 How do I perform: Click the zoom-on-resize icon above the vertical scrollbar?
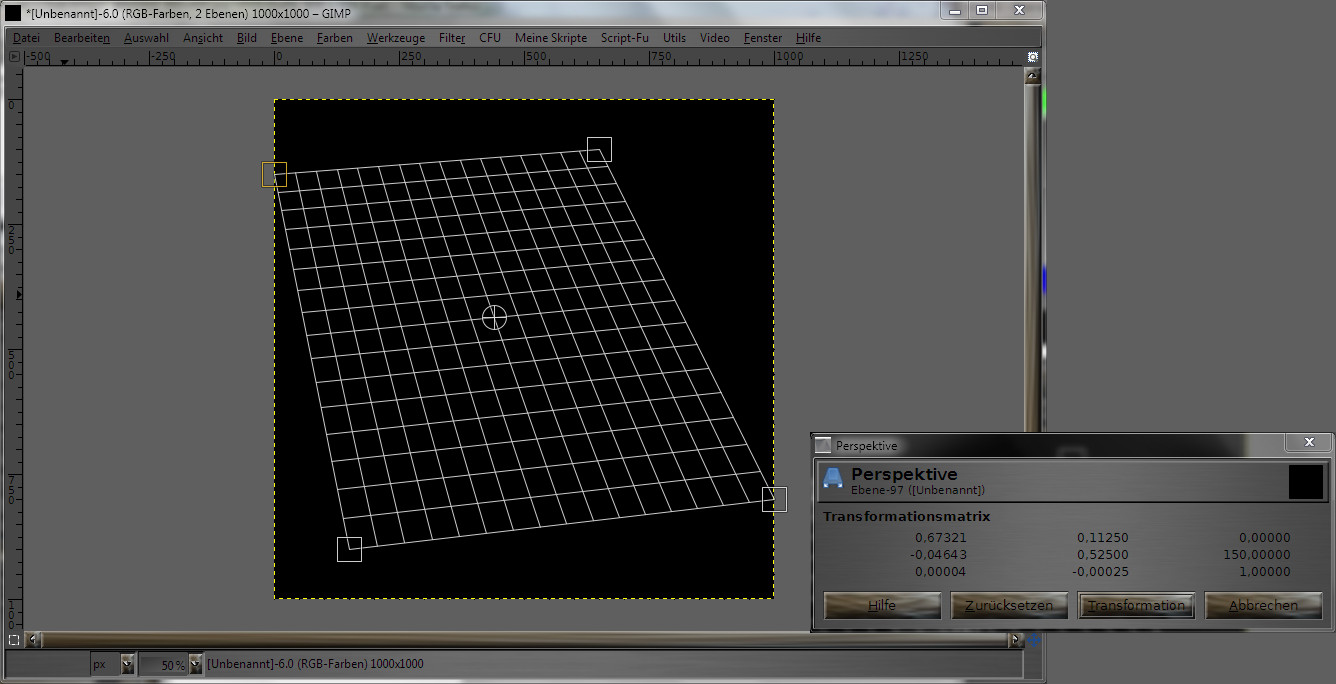click(x=1032, y=57)
